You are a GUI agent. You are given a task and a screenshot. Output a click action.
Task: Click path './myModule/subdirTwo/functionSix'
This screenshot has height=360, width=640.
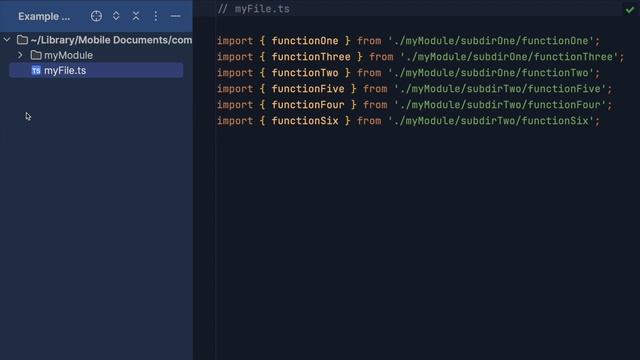click(x=491, y=121)
